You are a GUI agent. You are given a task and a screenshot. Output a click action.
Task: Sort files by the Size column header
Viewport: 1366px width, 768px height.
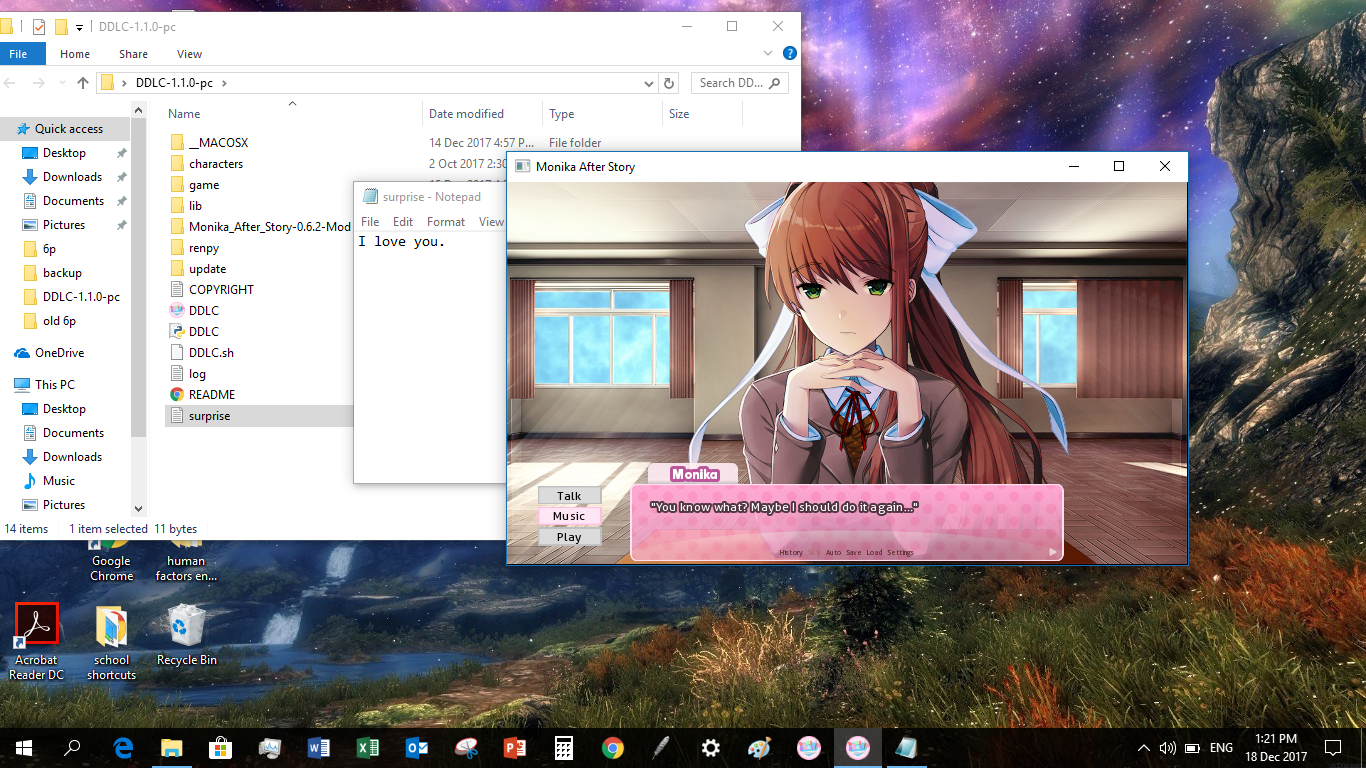tap(679, 114)
